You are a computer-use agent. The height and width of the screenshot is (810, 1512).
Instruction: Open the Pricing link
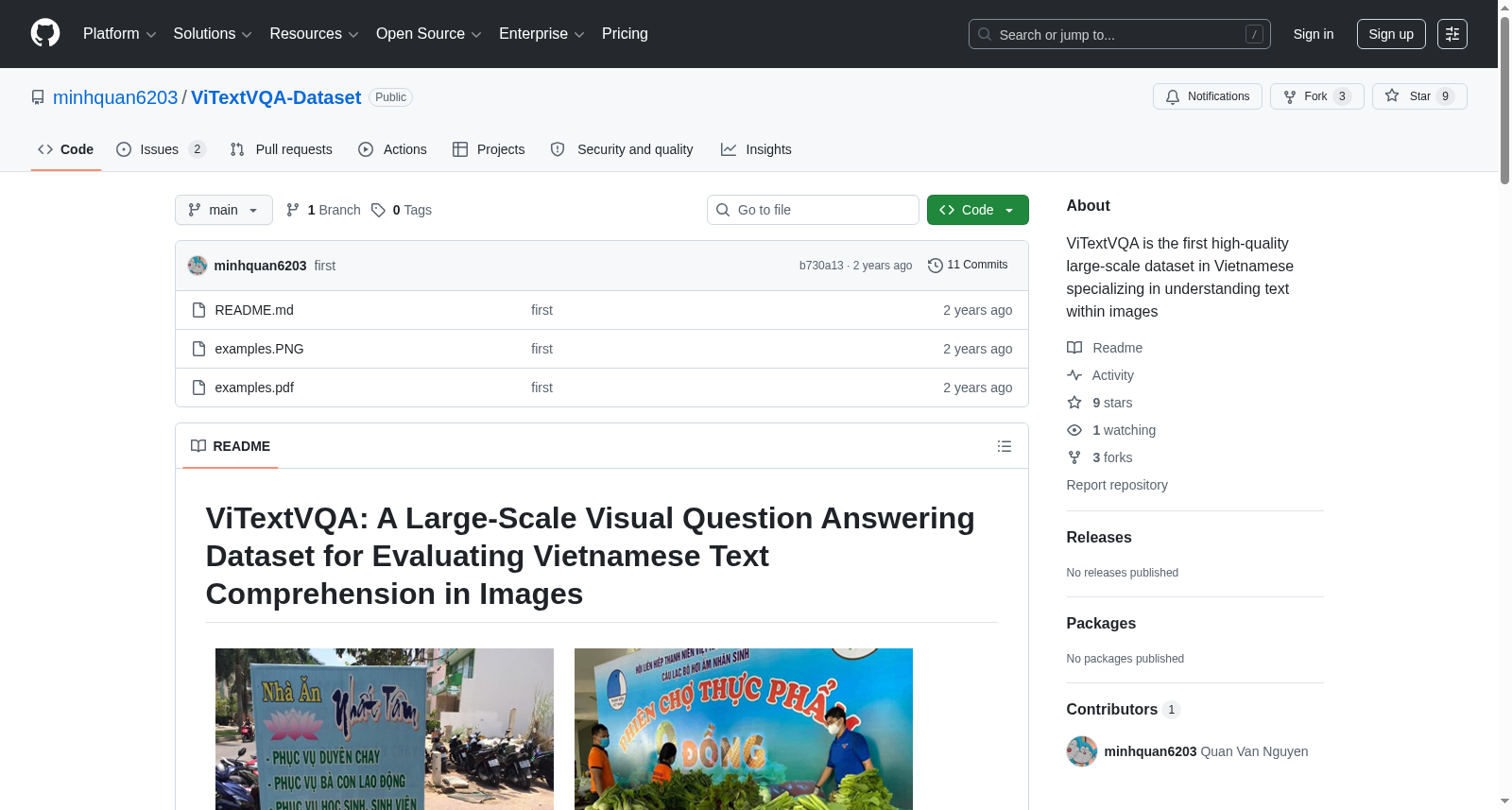625,34
